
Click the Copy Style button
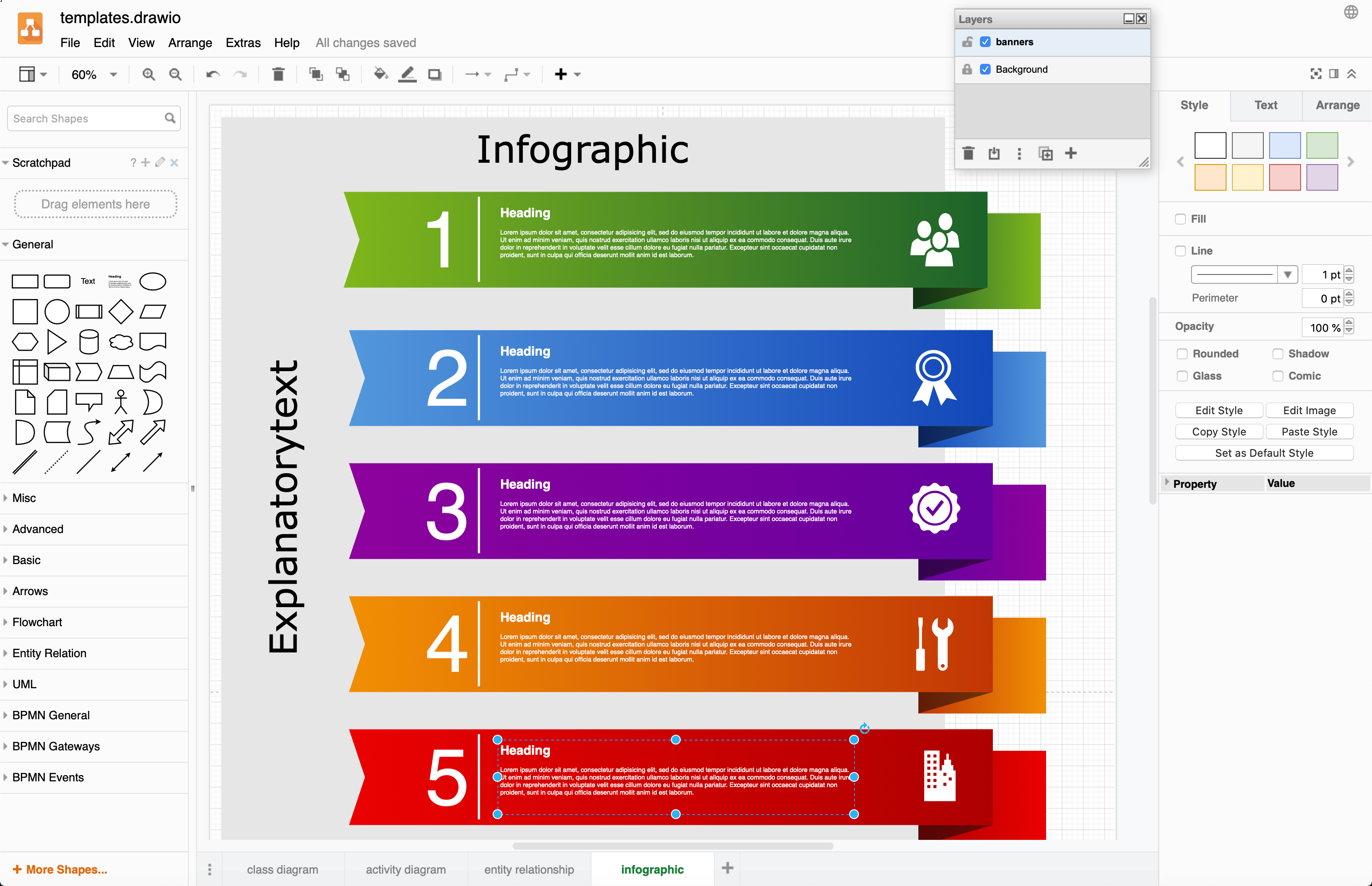[x=1219, y=431]
